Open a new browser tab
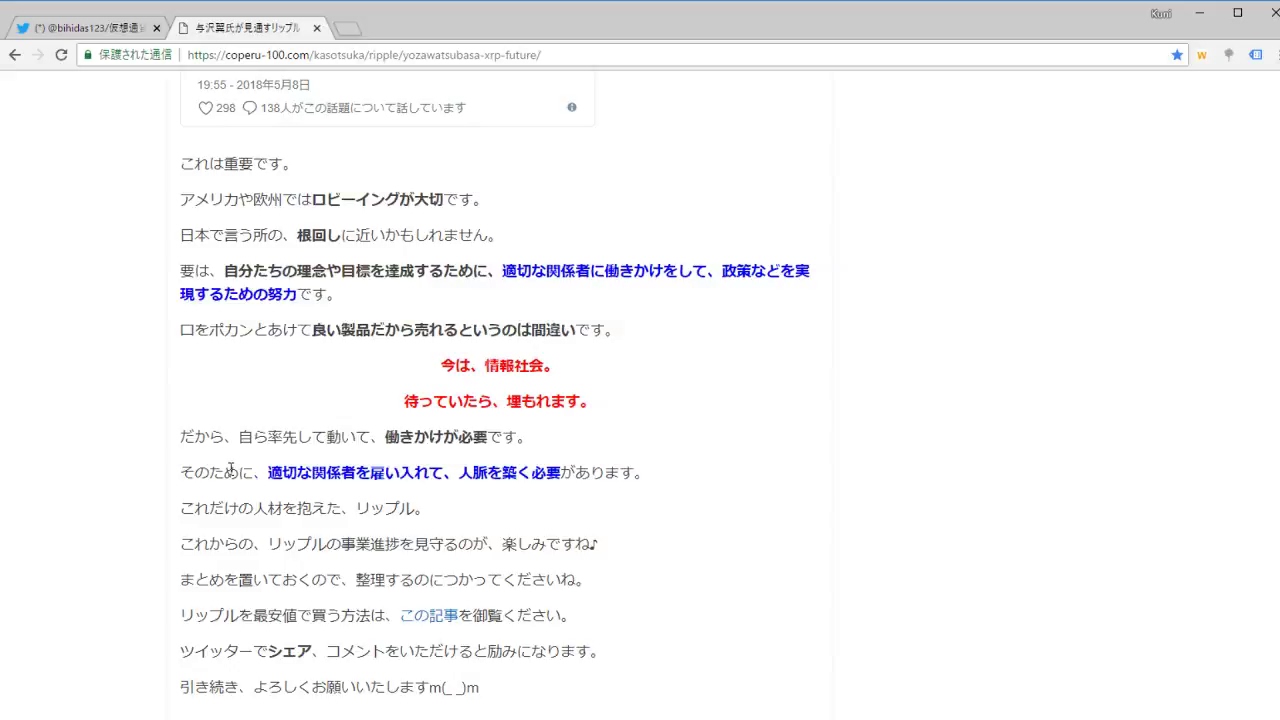The height and width of the screenshot is (720, 1280). tap(347, 29)
